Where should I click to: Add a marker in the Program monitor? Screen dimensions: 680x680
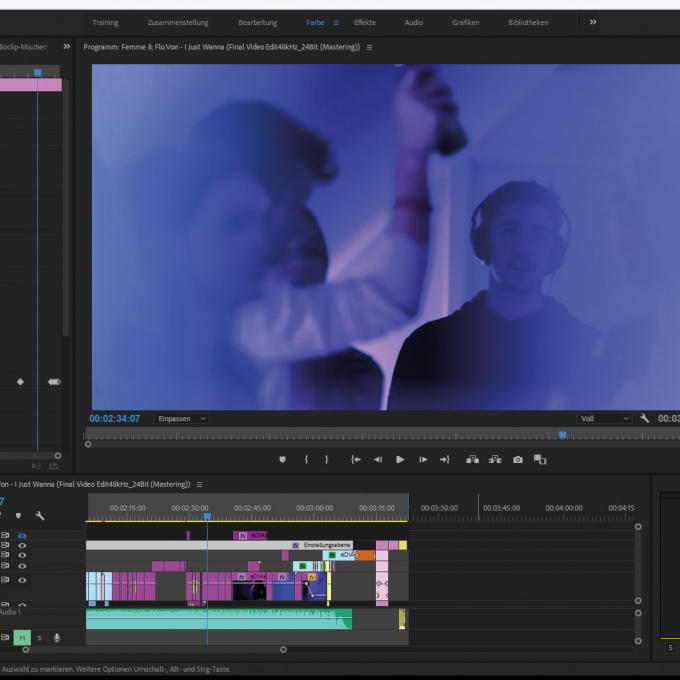(x=282, y=459)
